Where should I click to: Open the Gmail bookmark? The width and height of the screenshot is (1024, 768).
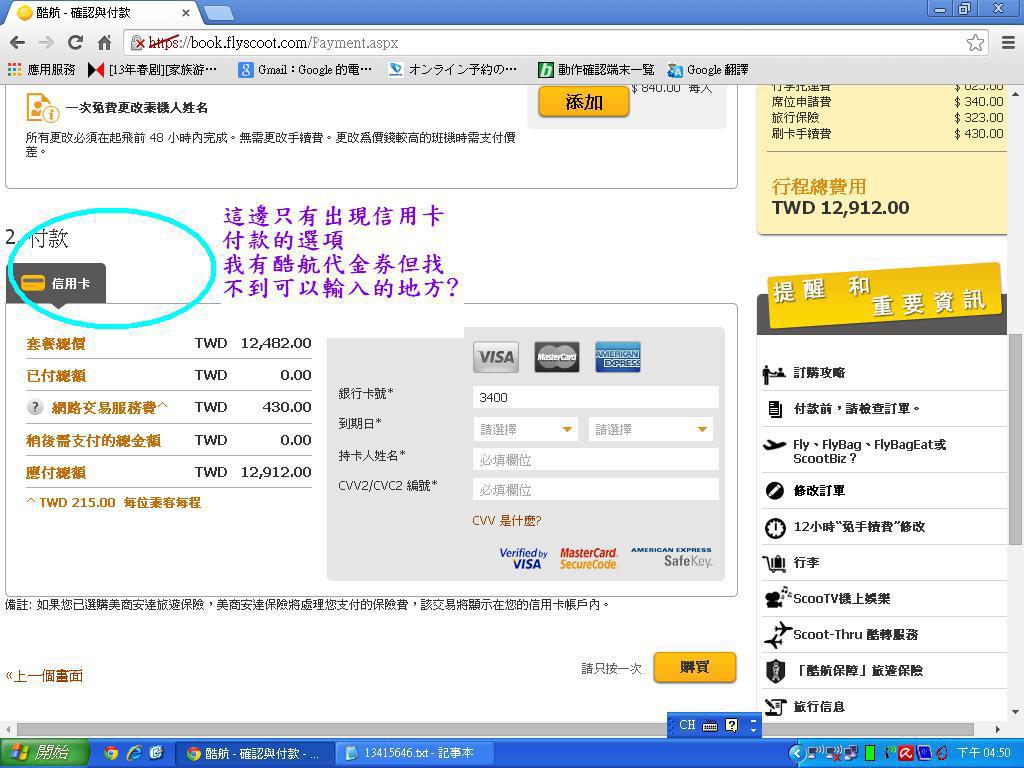[x=305, y=69]
